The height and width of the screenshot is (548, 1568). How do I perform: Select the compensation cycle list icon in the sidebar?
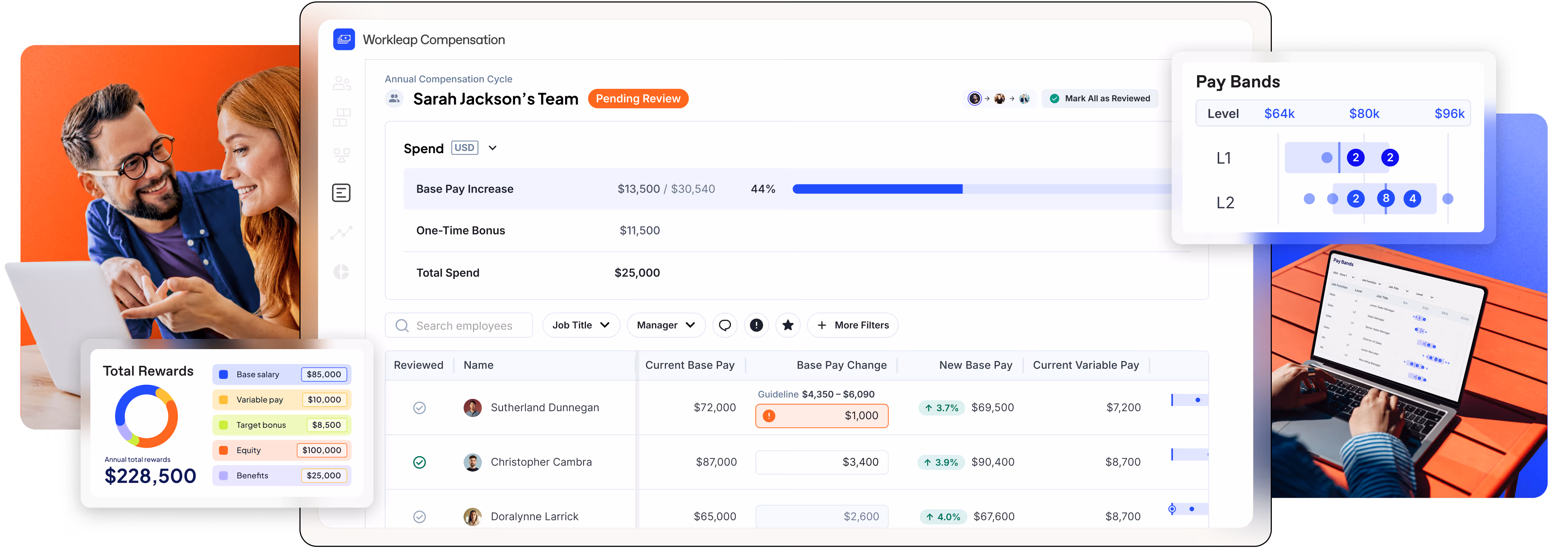click(342, 193)
